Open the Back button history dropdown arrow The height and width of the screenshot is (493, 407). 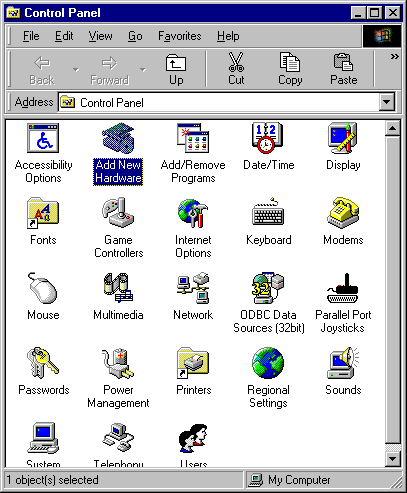coord(76,70)
